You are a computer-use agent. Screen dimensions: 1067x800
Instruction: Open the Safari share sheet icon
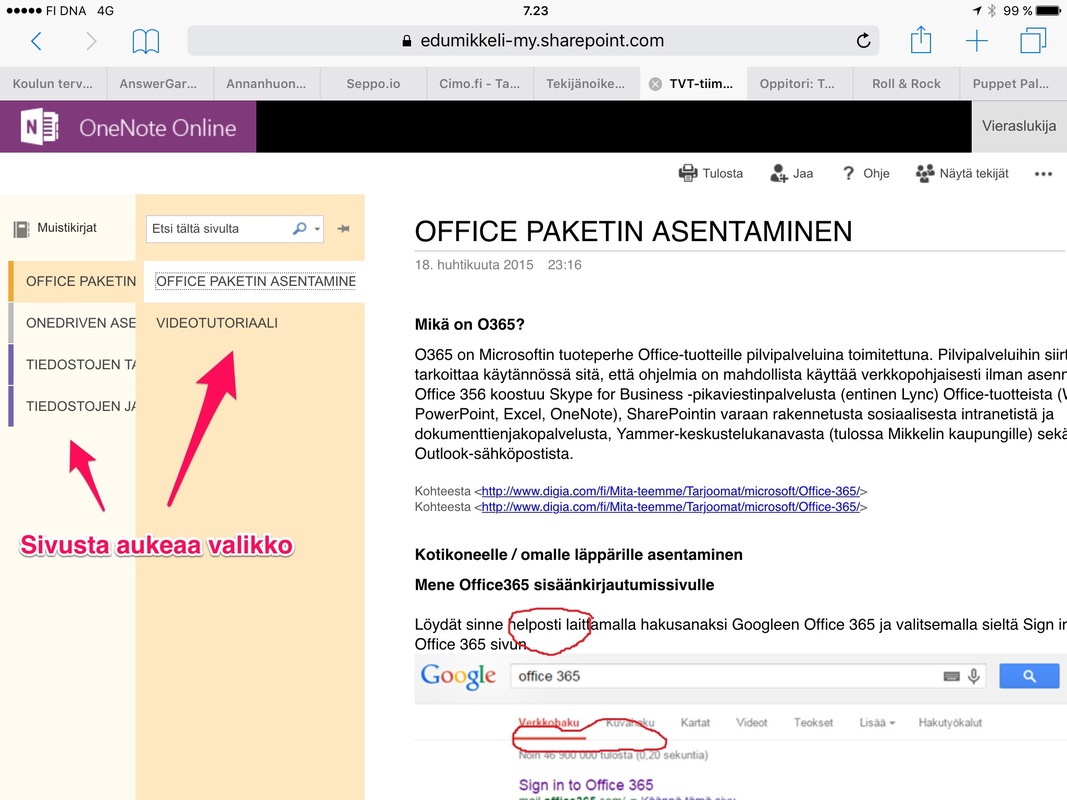[921, 41]
